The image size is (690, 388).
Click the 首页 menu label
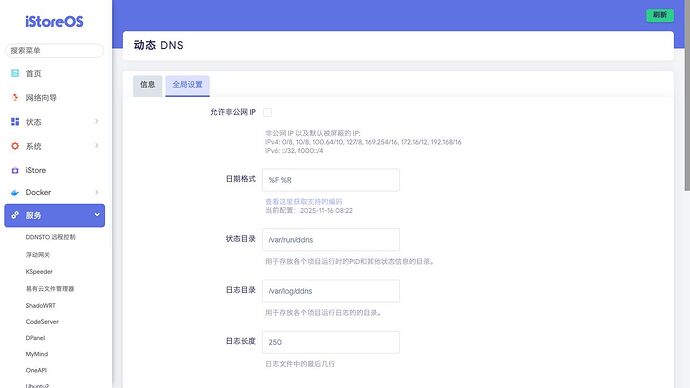click(x=33, y=73)
